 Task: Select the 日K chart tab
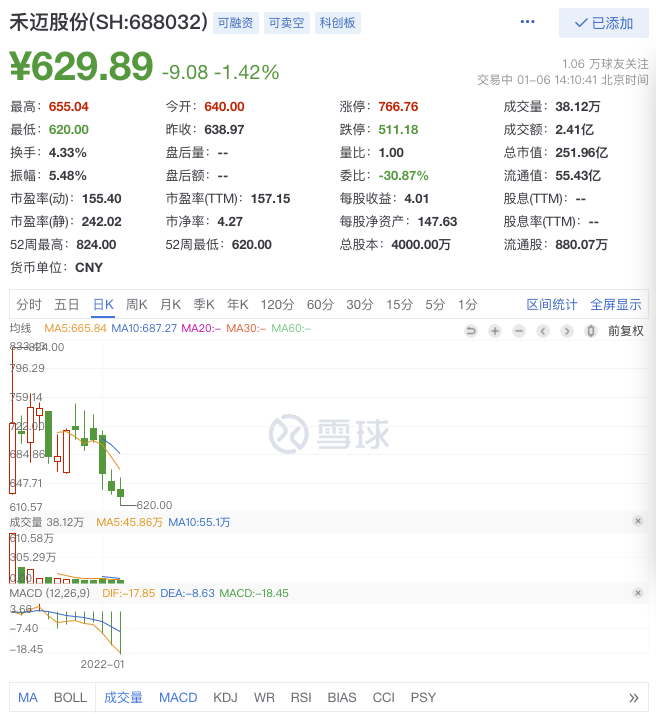103,304
